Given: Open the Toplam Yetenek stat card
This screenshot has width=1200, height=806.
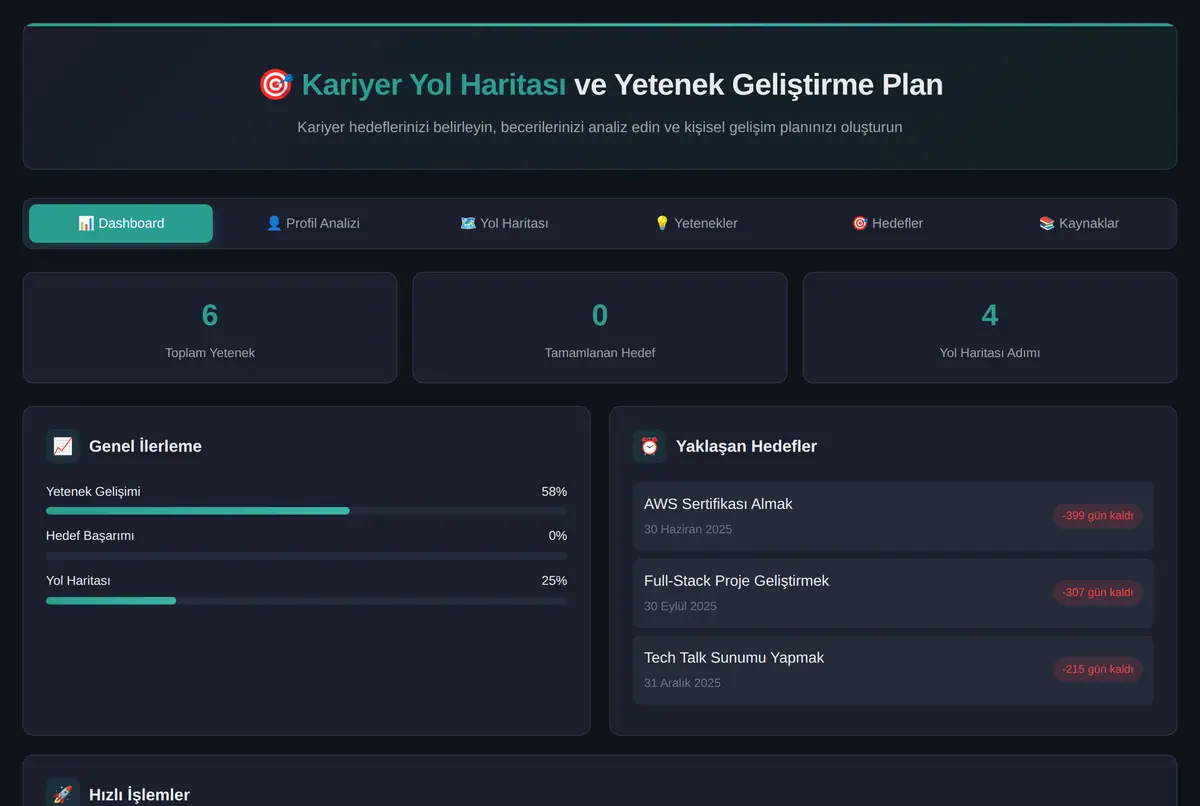Looking at the screenshot, I should [210, 328].
